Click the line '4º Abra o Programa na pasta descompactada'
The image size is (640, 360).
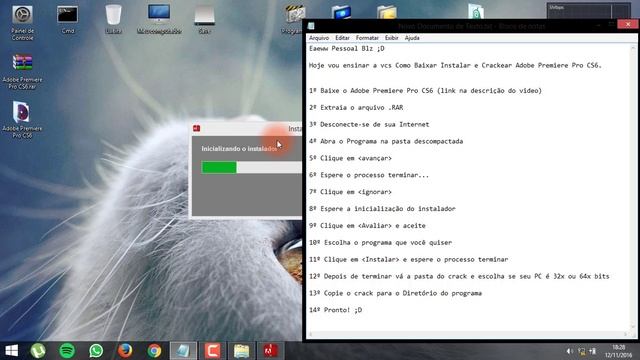tap(386, 141)
